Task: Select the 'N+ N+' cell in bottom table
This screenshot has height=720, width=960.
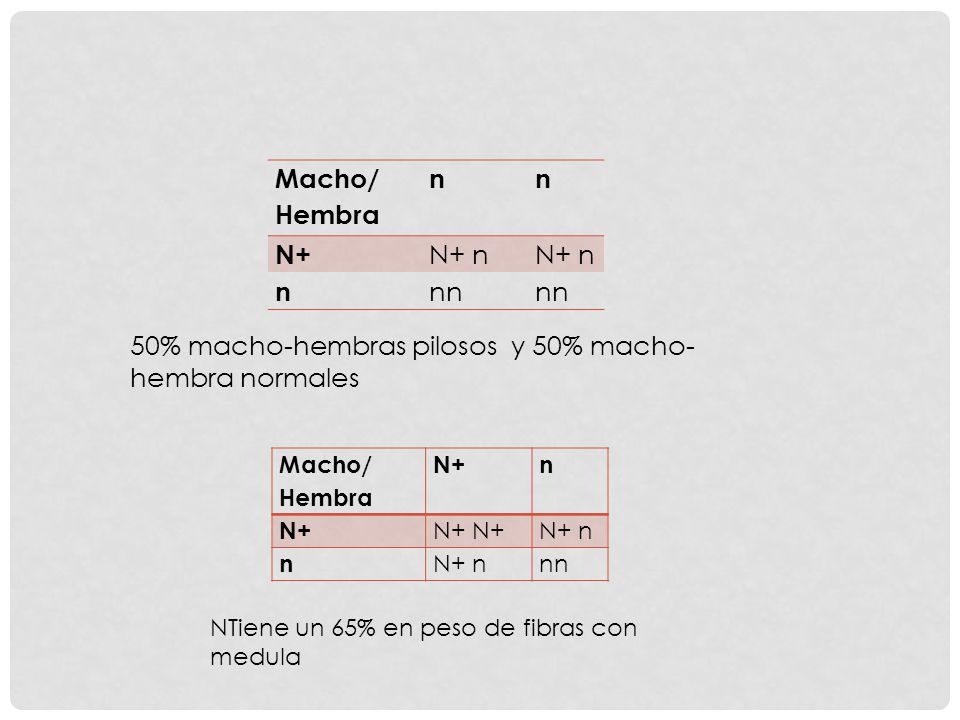Action: (479, 531)
